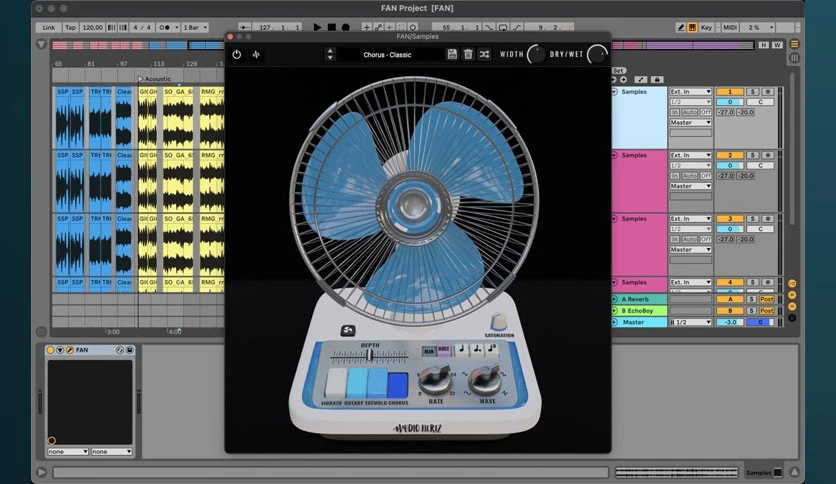Save the Chorus - Classic preset
Viewport: 836px width, 484px height.
(x=452, y=54)
